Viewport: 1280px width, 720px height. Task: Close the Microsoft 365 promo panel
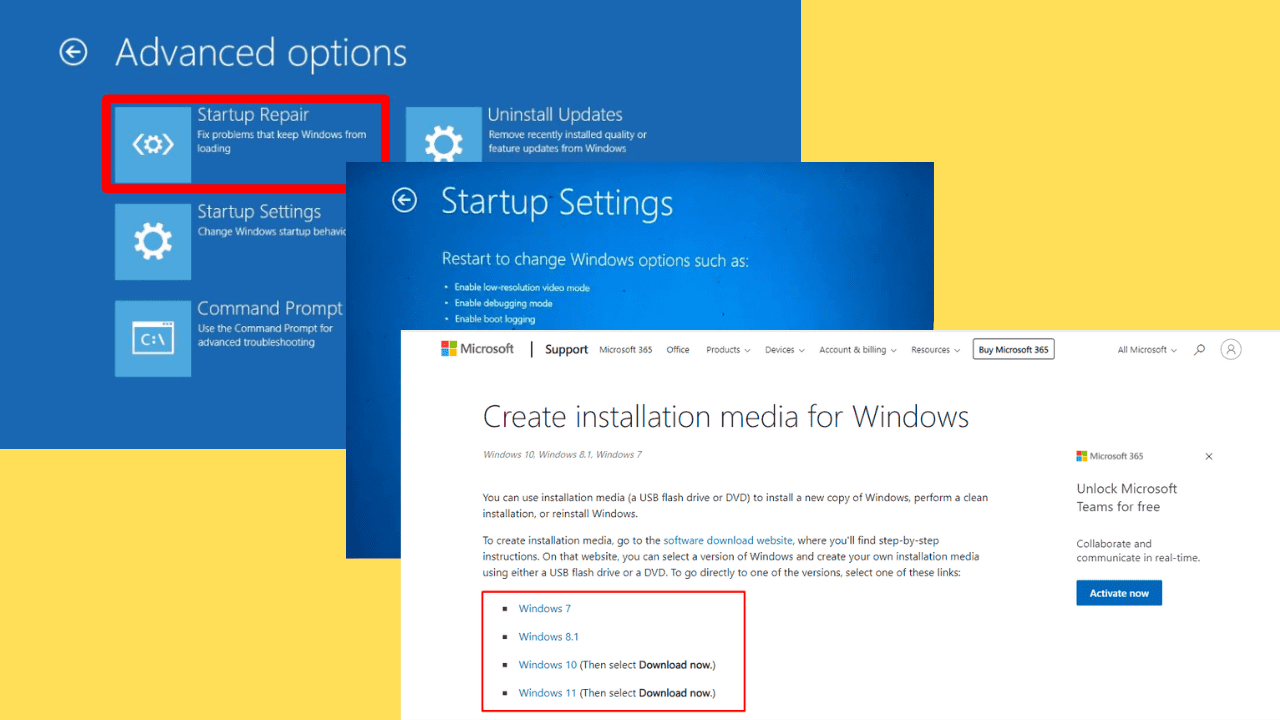pyautogui.click(x=1208, y=456)
